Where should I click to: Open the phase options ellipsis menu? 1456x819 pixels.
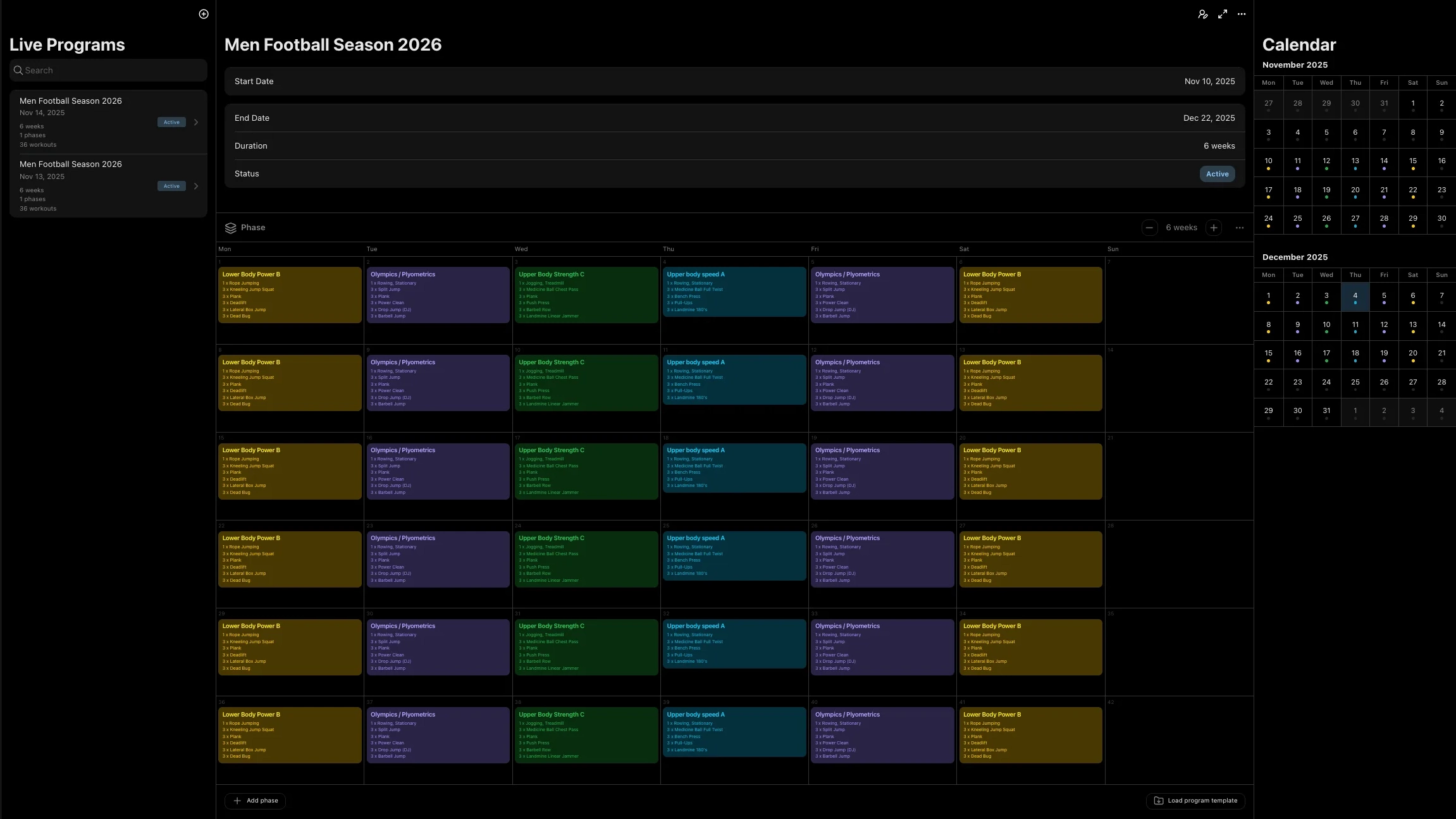pyautogui.click(x=1239, y=228)
